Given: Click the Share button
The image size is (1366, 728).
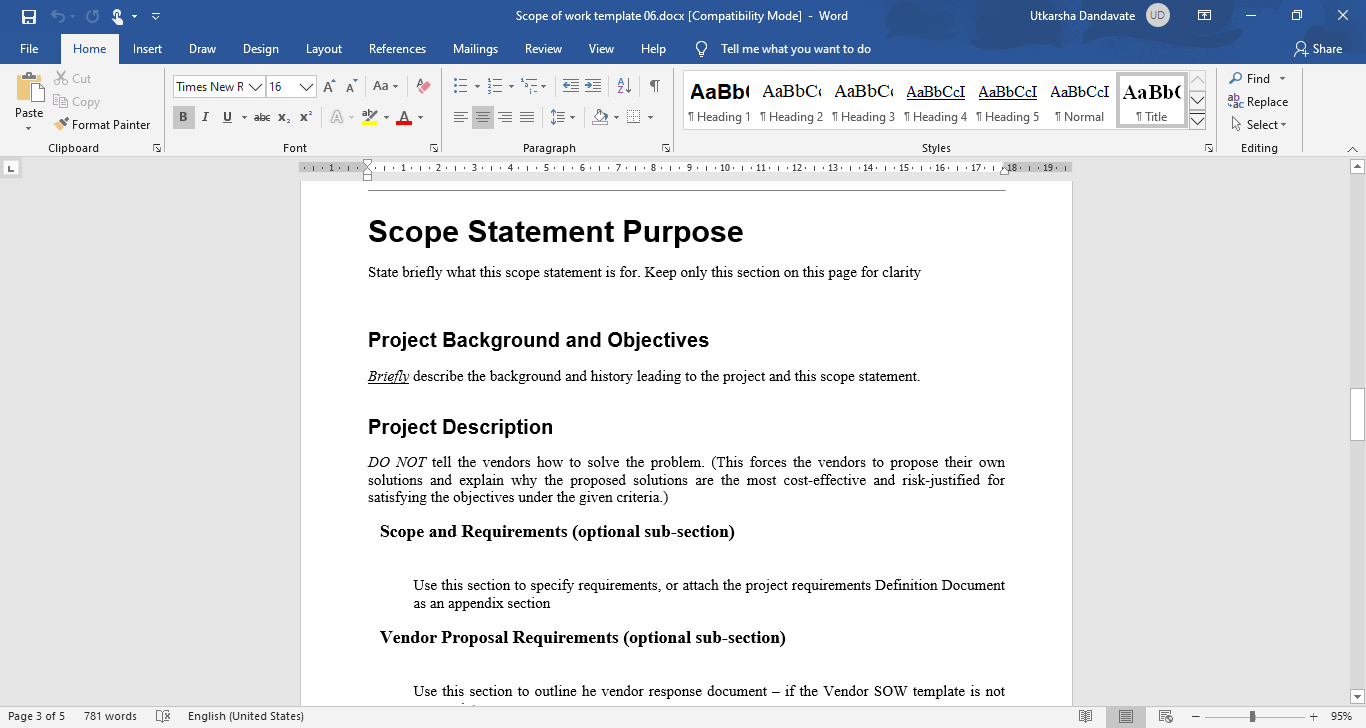Looking at the screenshot, I should 1317,49.
